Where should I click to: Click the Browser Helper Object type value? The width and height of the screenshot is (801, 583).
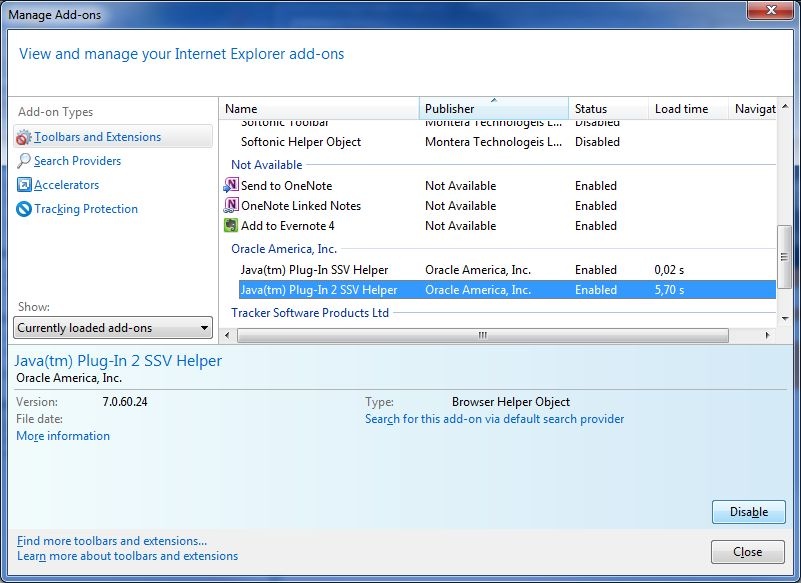tap(511, 402)
